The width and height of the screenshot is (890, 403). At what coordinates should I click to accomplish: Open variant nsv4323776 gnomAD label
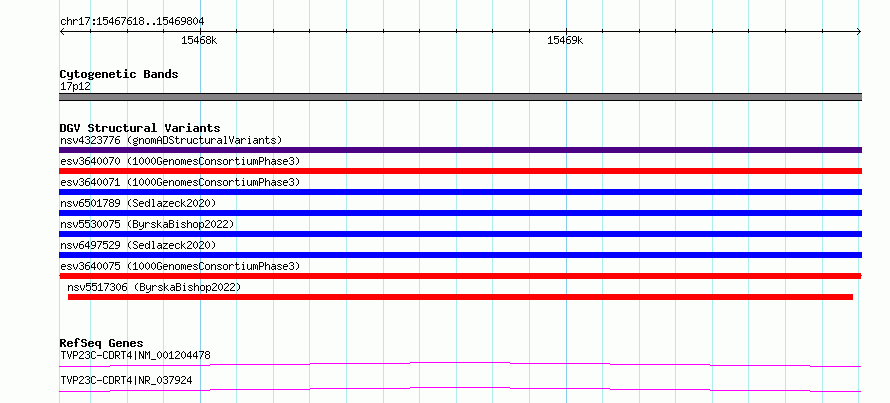click(x=171, y=140)
